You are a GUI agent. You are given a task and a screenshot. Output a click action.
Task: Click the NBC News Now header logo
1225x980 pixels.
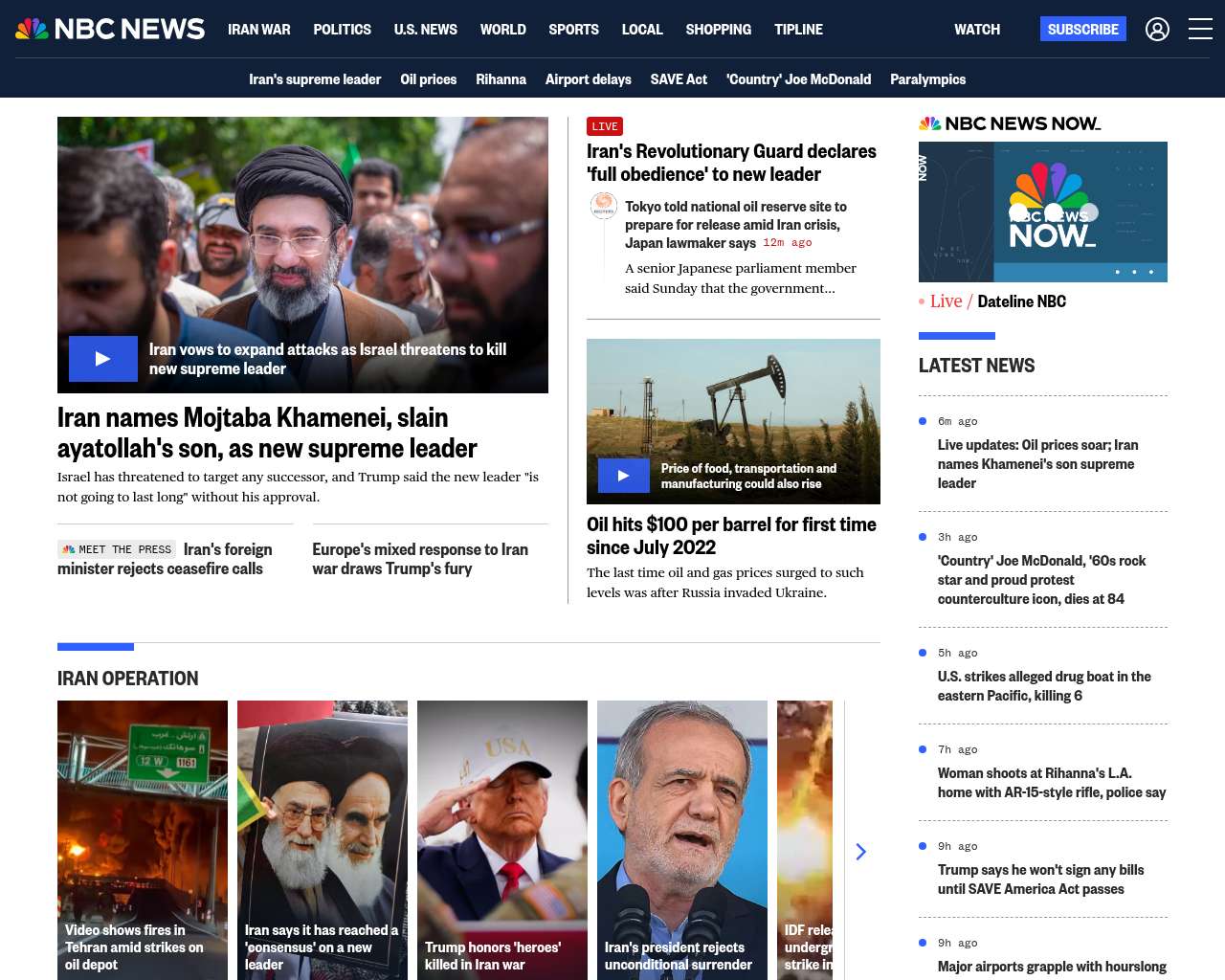[1010, 123]
